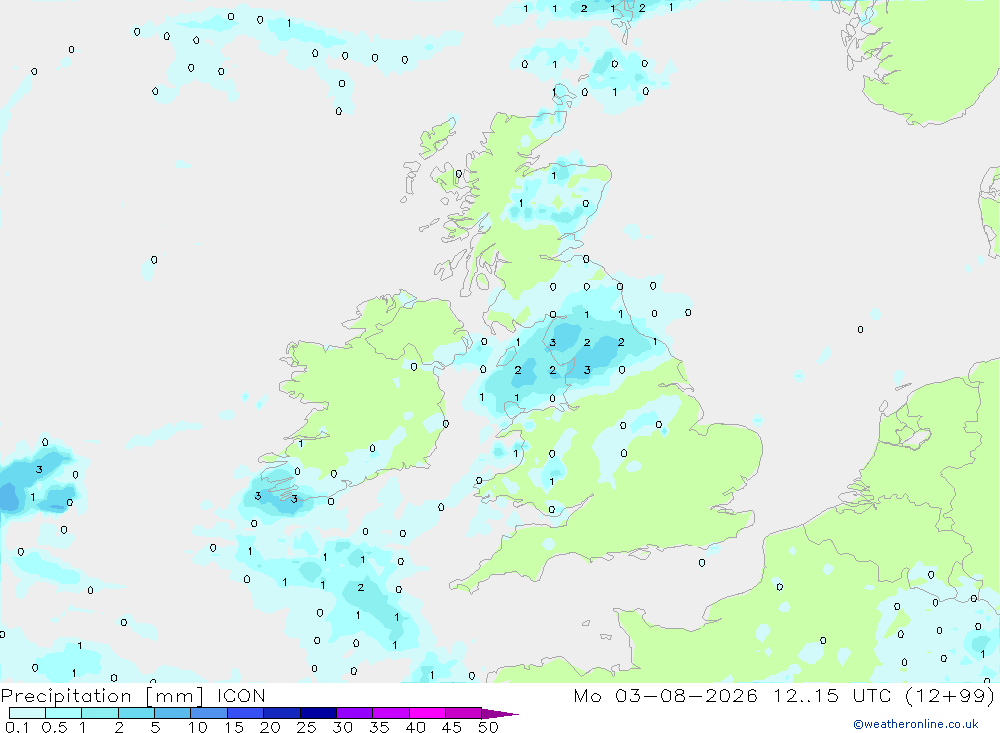The height and width of the screenshot is (733, 1000).
Task: Click the 'ICON' model name label
Action: coord(241,695)
